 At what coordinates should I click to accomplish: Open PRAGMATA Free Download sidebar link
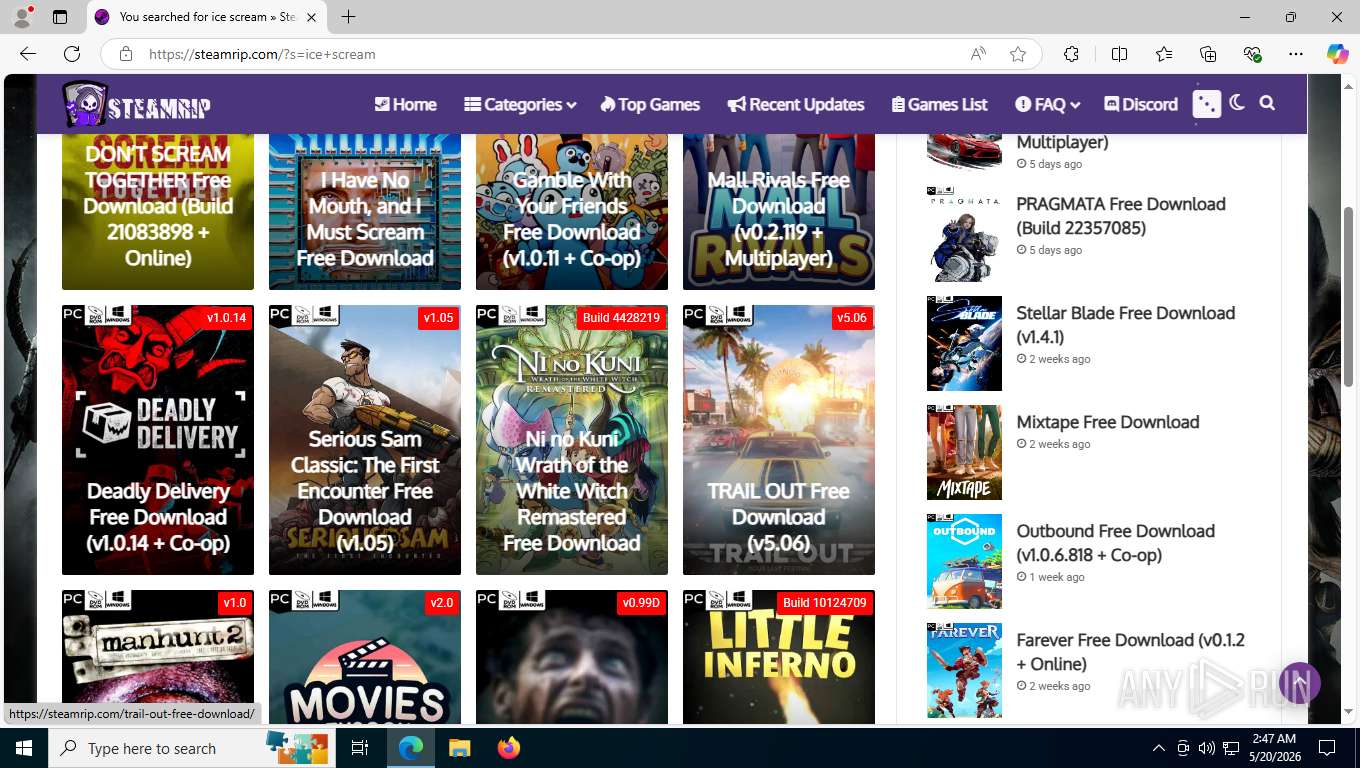1121,216
